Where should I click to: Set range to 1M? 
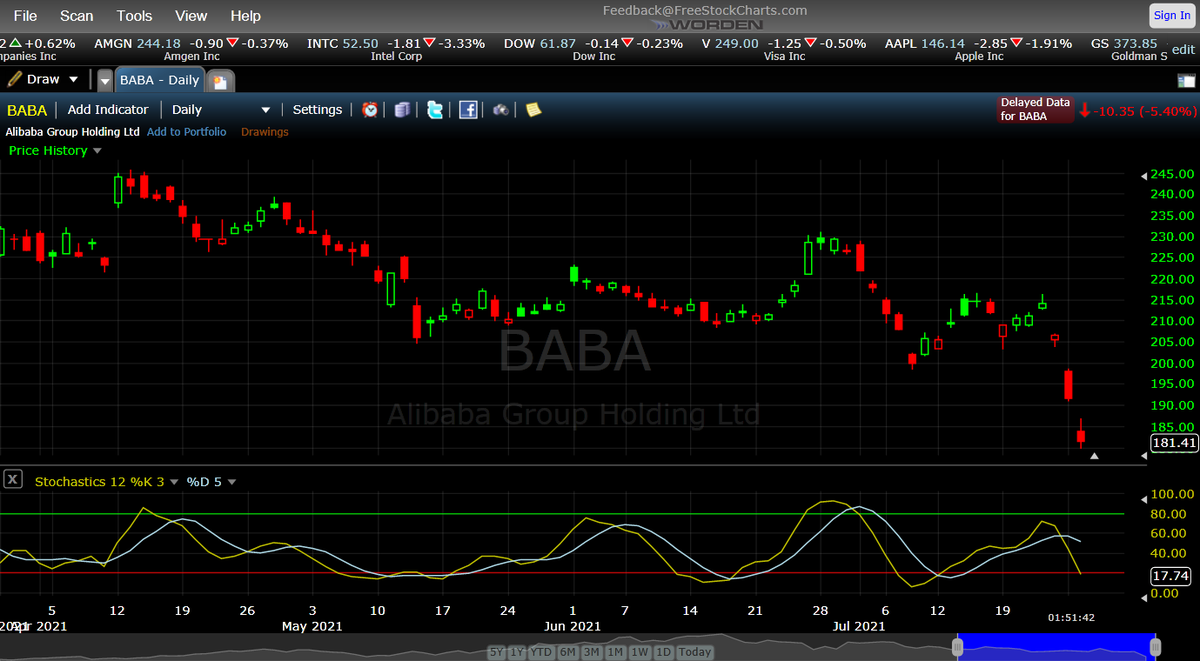click(614, 652)
